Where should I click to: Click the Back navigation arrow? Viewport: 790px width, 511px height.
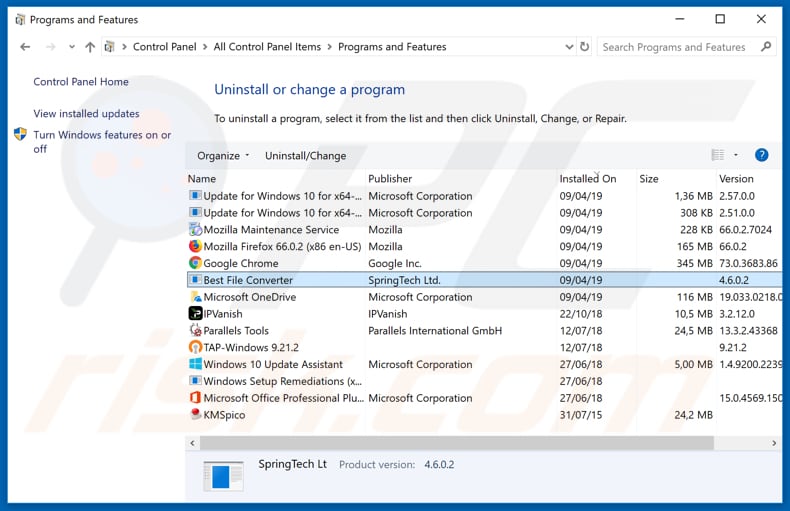click(25, 47)
